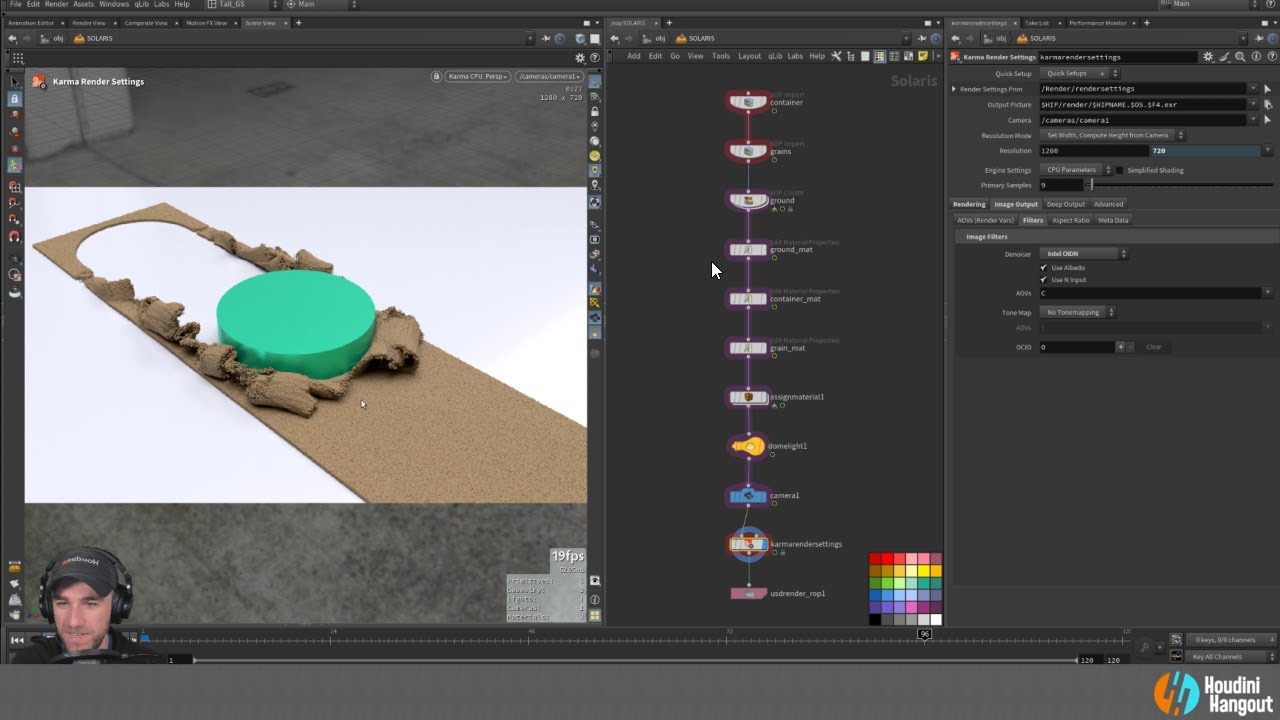Open the Layout menu in the network editor

coord(750,56)
